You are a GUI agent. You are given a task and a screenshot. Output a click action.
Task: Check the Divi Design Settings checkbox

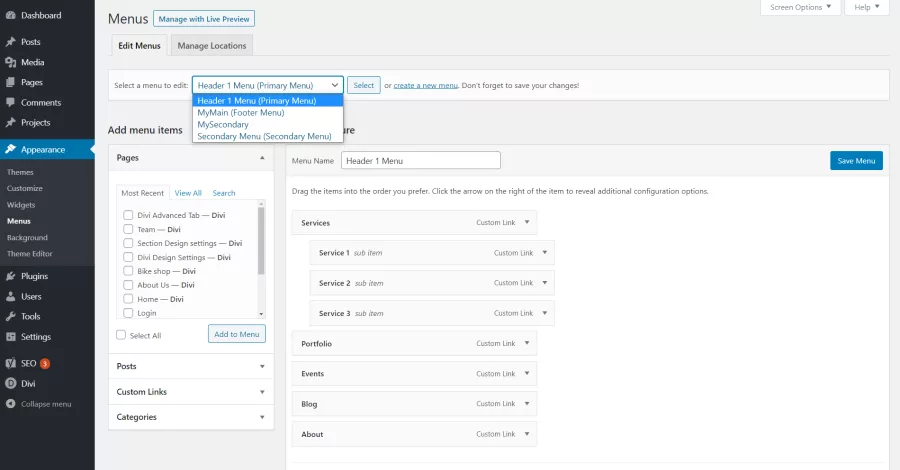coord(128,257)
